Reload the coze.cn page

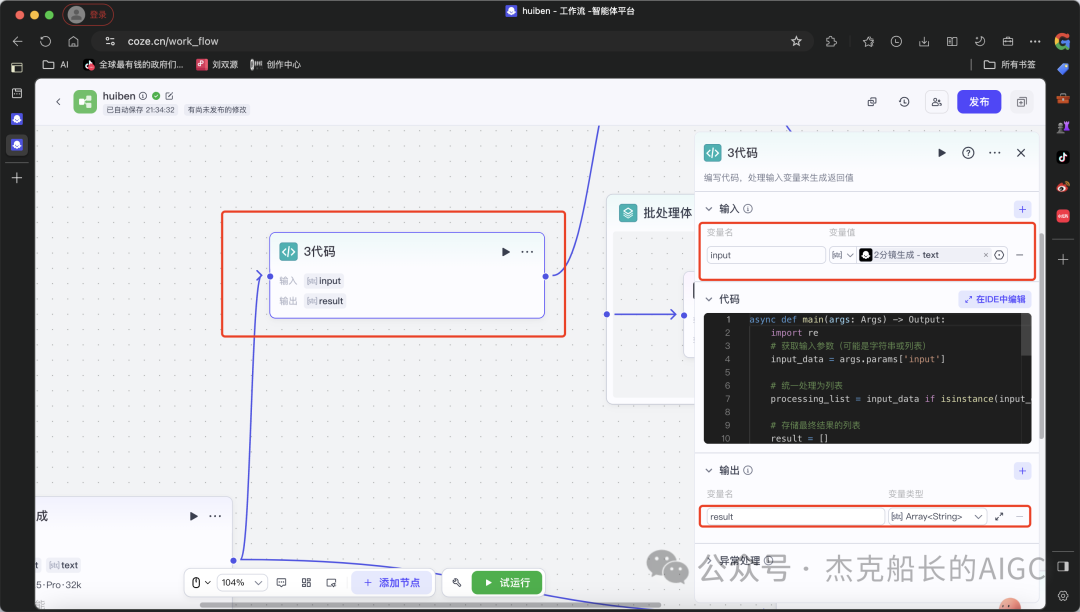tap(45, 41)
